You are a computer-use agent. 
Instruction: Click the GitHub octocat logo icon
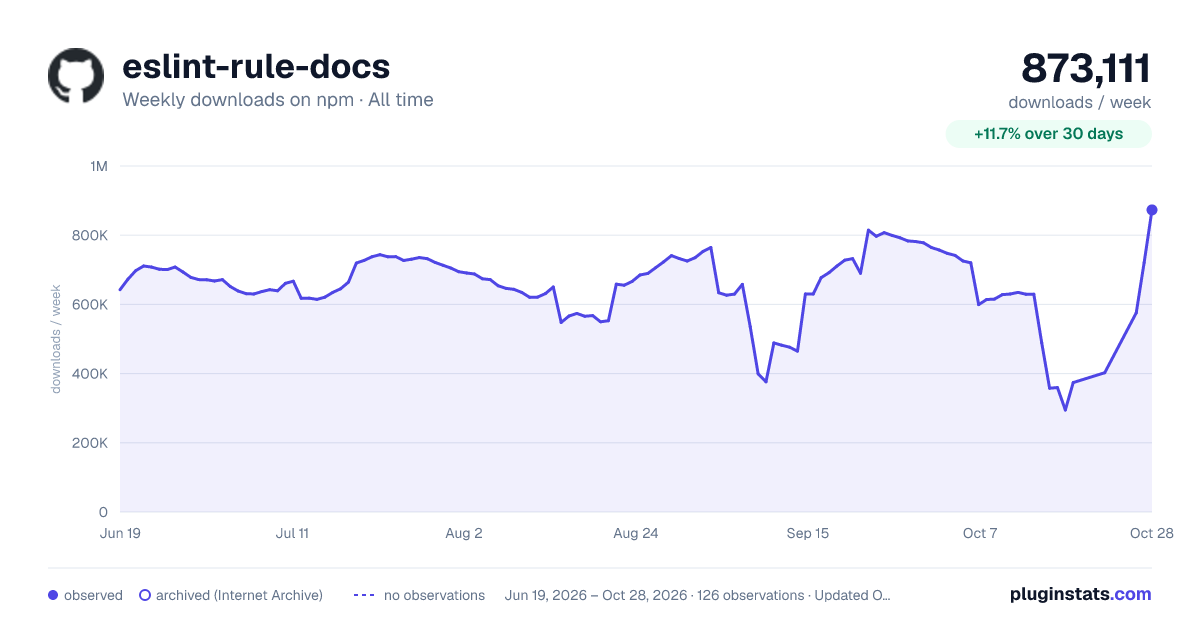click(x=76, y=76)
